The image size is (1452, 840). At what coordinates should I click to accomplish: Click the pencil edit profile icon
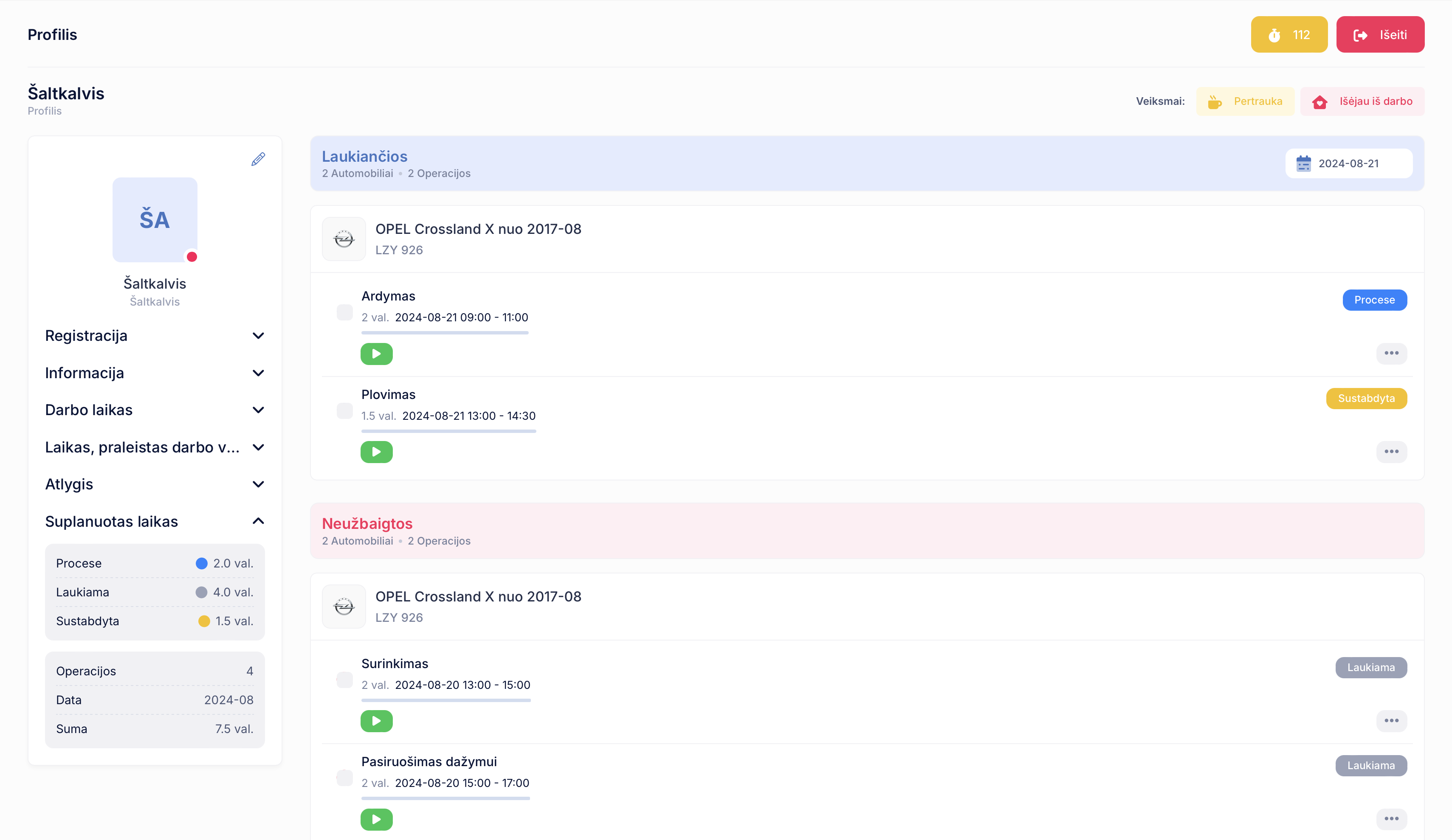pos(258,160)
